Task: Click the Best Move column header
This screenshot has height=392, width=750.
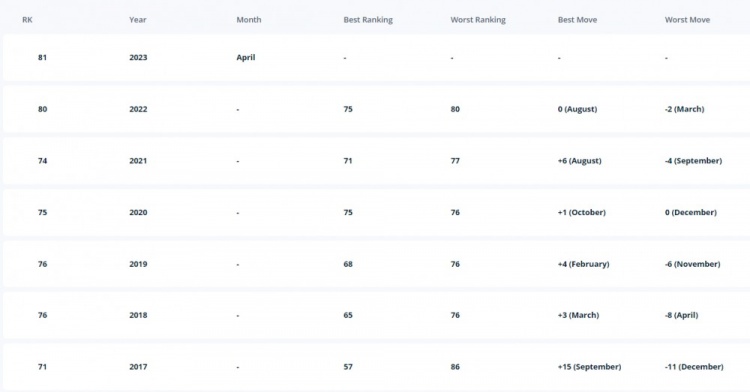Action: click(577, 20)
